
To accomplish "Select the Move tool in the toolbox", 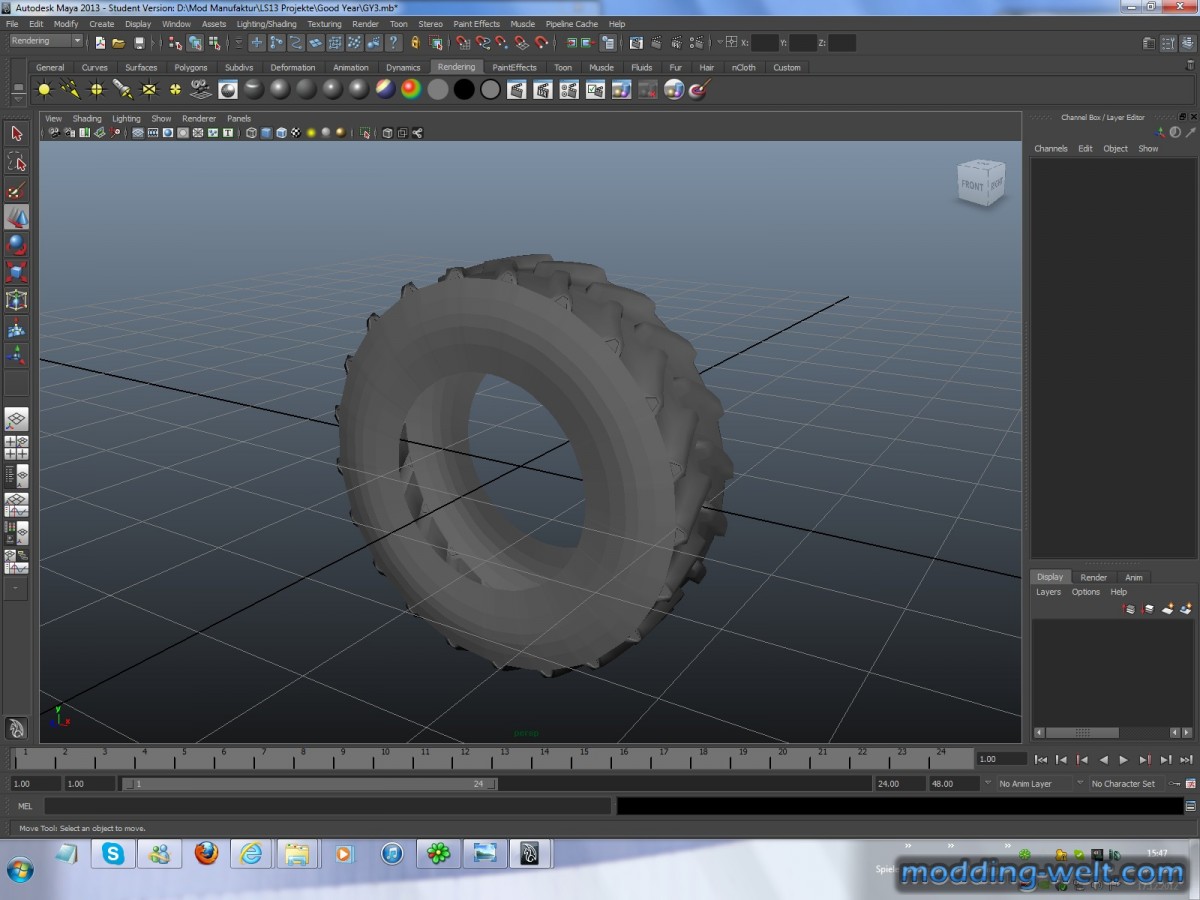I will coord(16,218).
